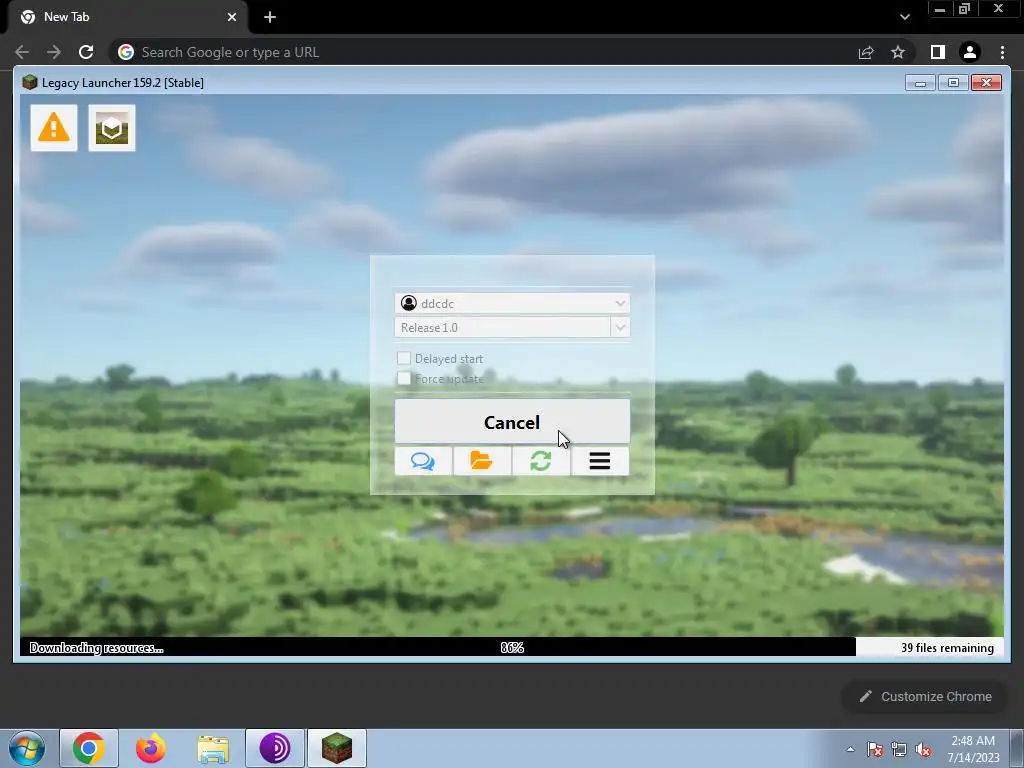
Task: Click the Chrome reload page icon
Action: coord(86,52)
